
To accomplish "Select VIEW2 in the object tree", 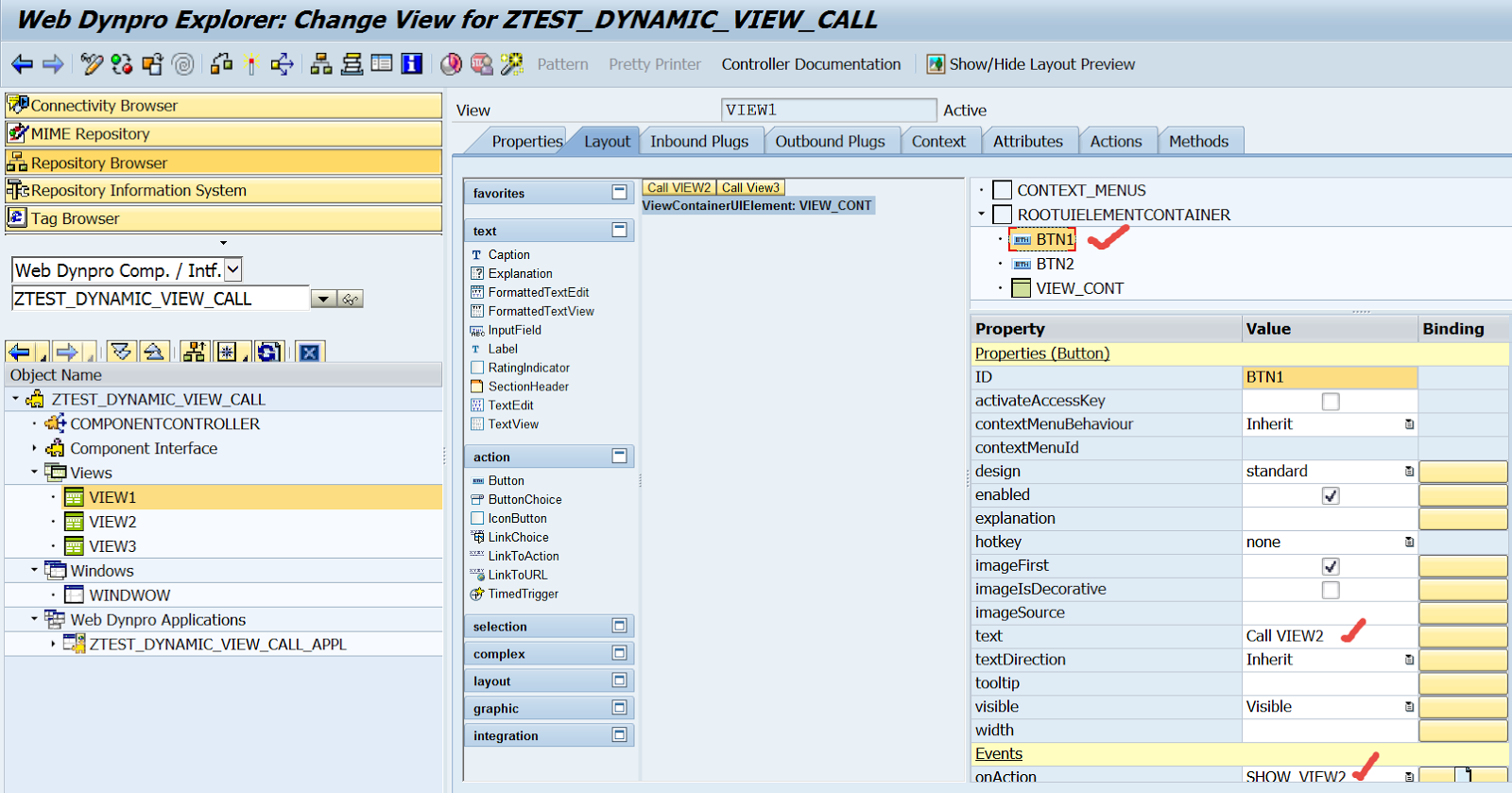I will 112,522.
